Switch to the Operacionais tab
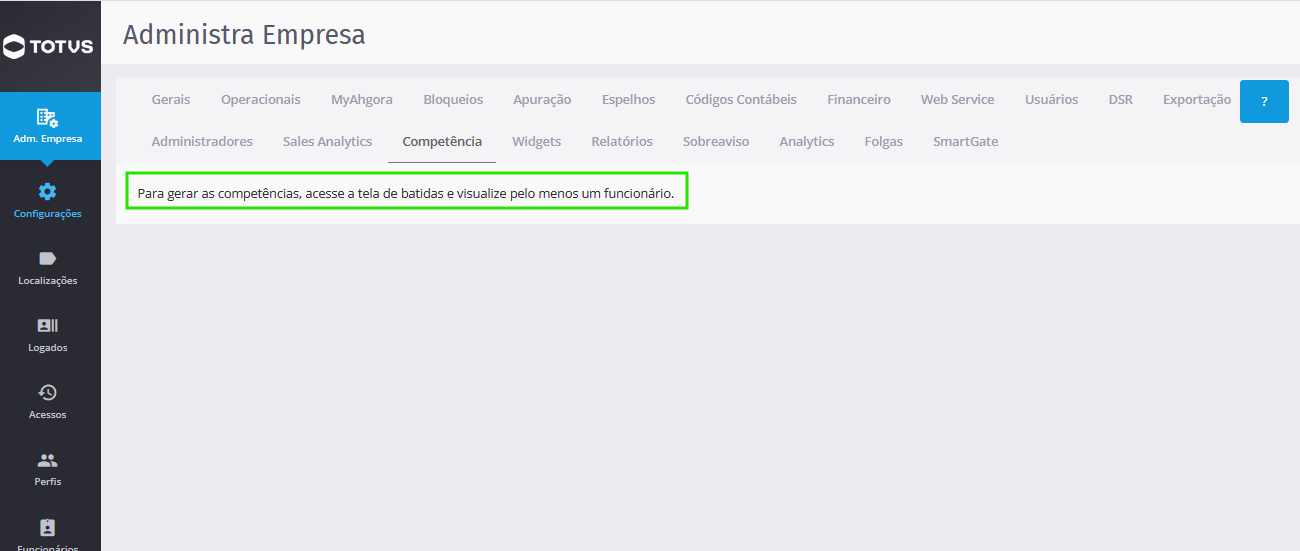 click(261, 99)
